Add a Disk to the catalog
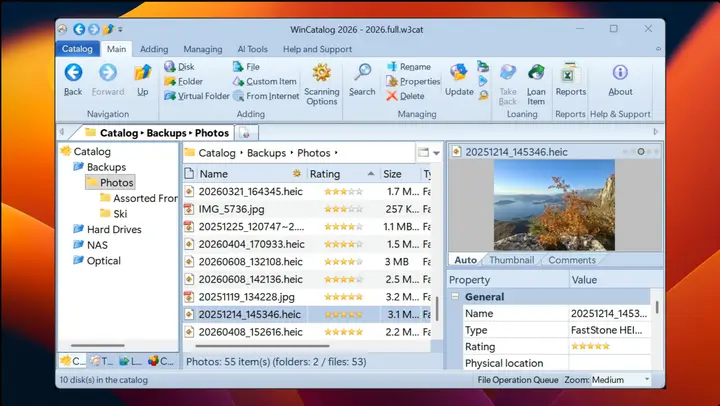This screenshot has width=720, height=406. click(x=180, y=67)
